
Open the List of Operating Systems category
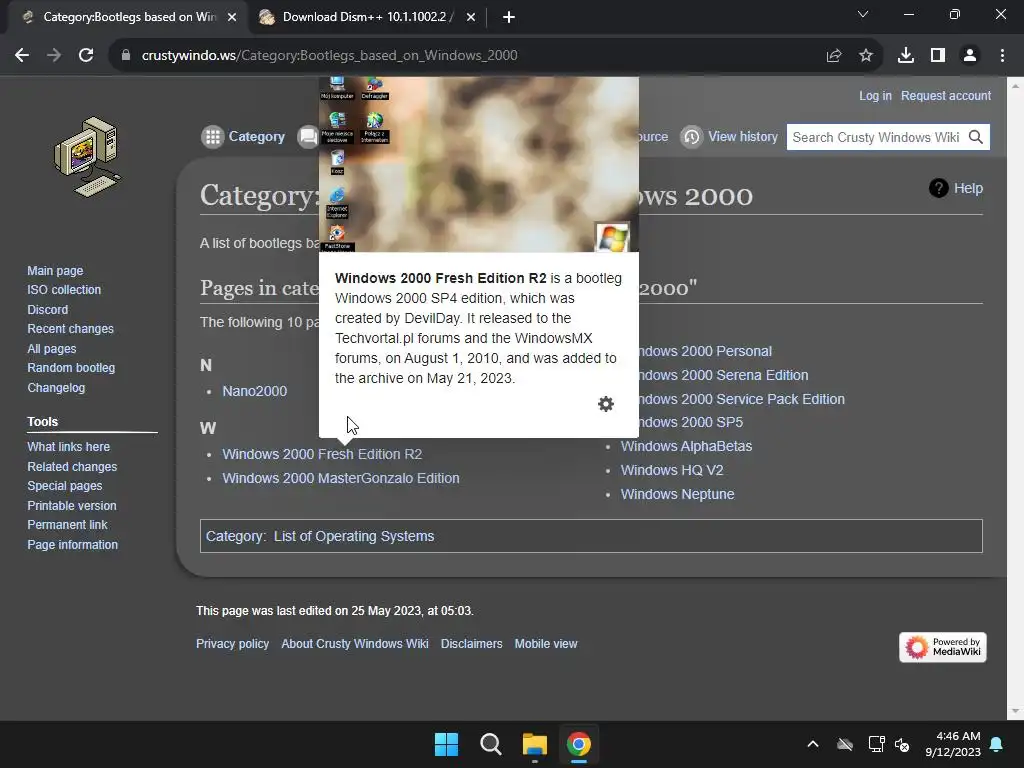(354, 536)
